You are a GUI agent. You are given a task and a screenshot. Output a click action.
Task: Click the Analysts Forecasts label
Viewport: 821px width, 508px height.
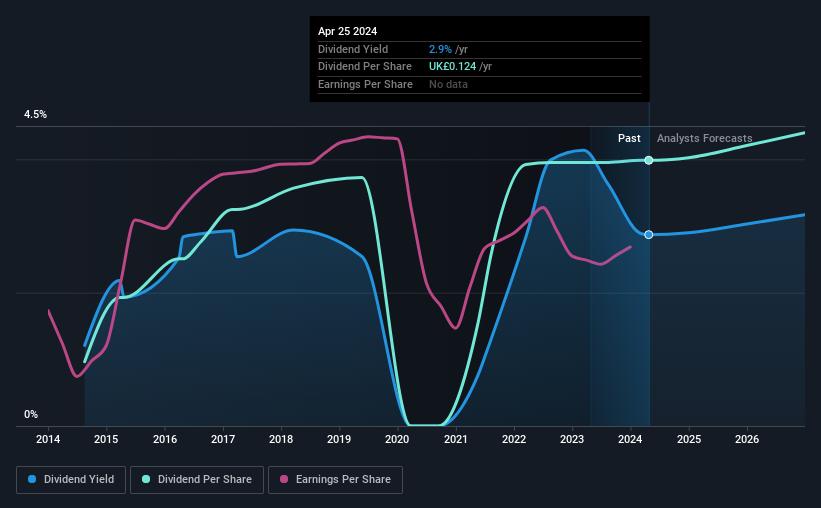[704, 138]
